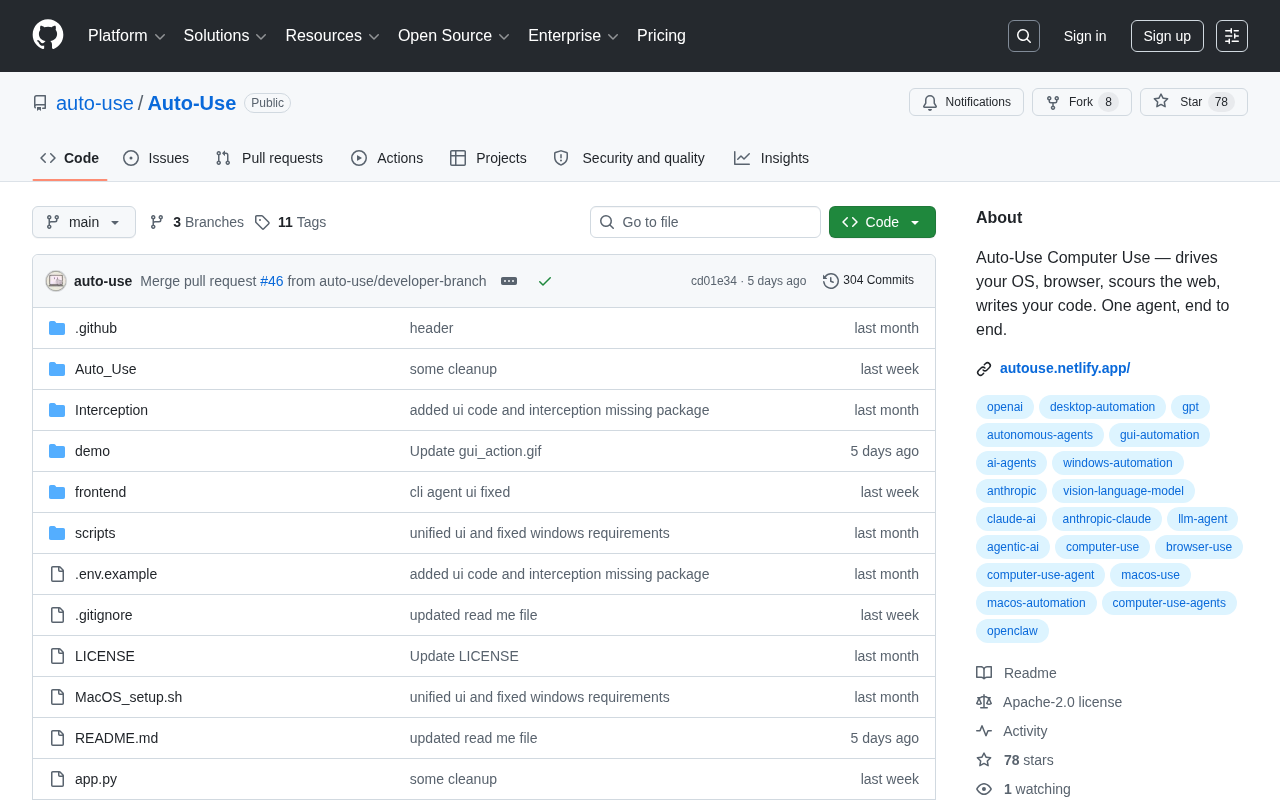1280x800 pixels.
Task: Click the .env.example file icon
Action: pos(57,574)
